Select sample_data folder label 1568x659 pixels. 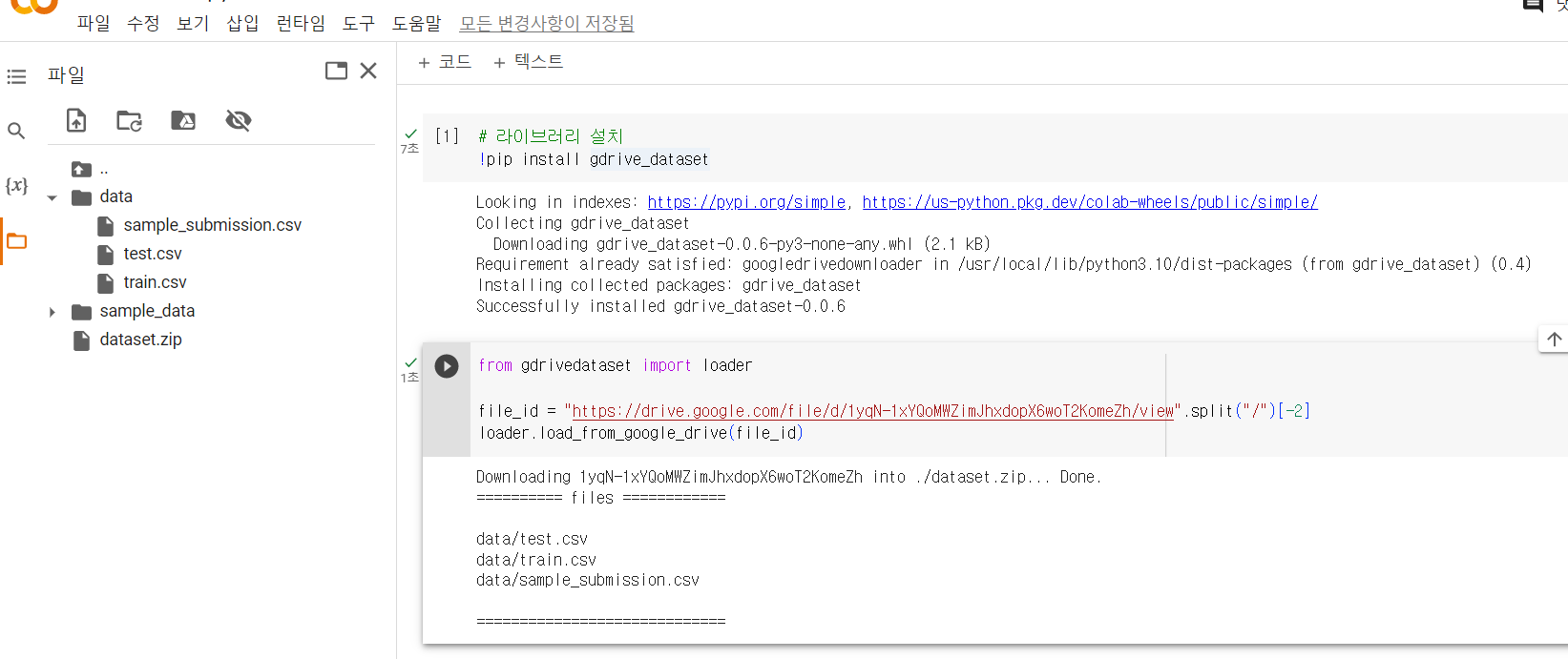[147, 311]
